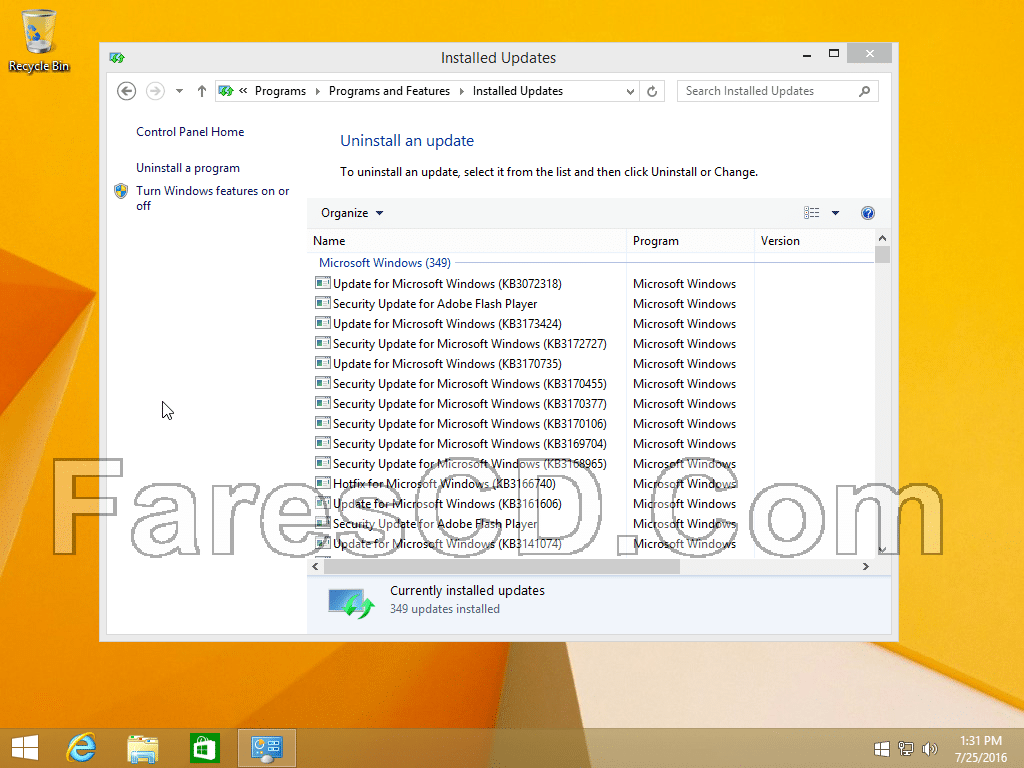Open File Explorer from taskbar

coord(142,748)
